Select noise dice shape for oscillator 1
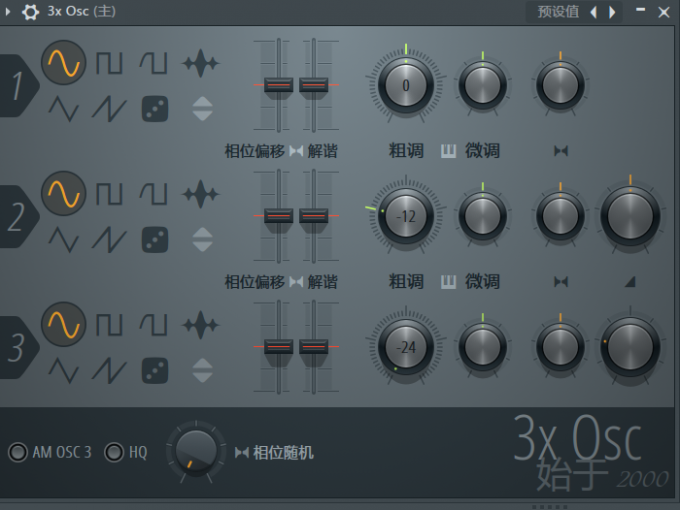The width and height of the screenshot is (680, 510). click(x=155, y=108)
